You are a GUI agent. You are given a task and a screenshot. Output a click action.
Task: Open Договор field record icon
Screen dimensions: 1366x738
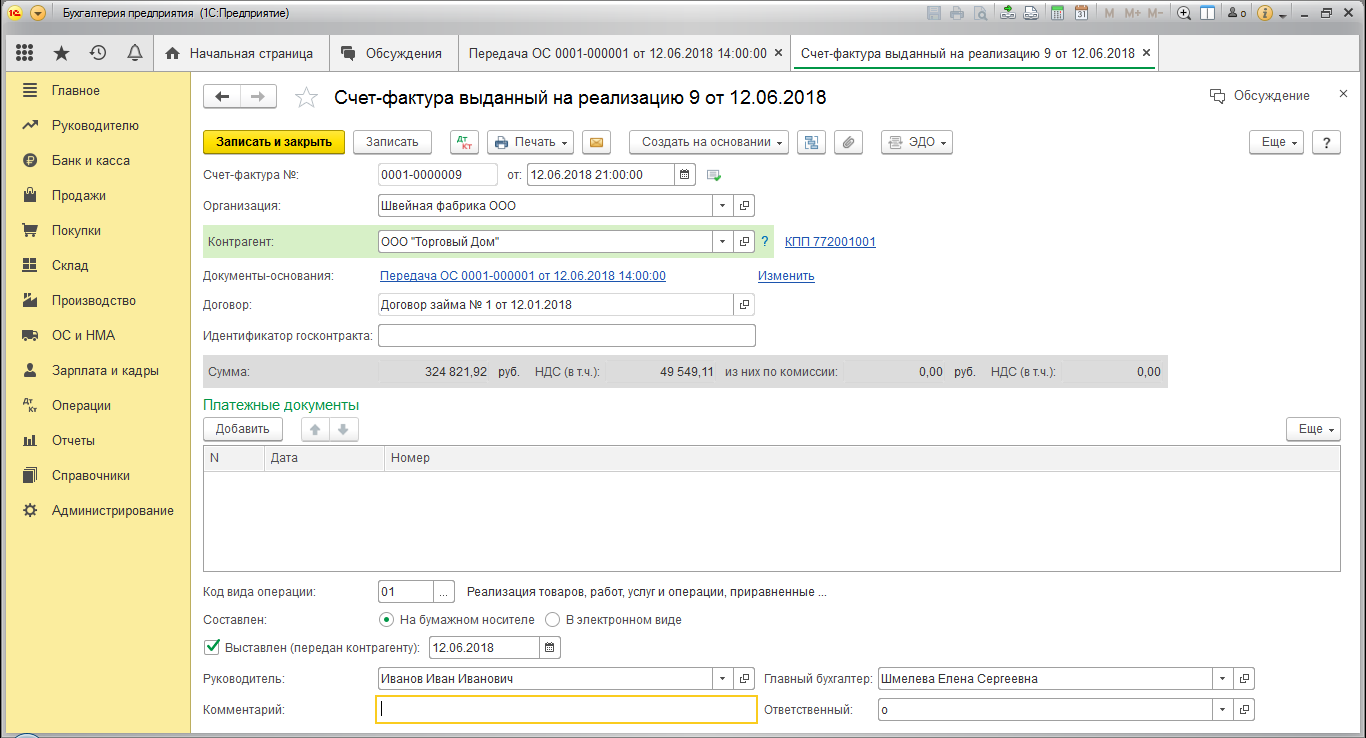click(x=745, y=305)
